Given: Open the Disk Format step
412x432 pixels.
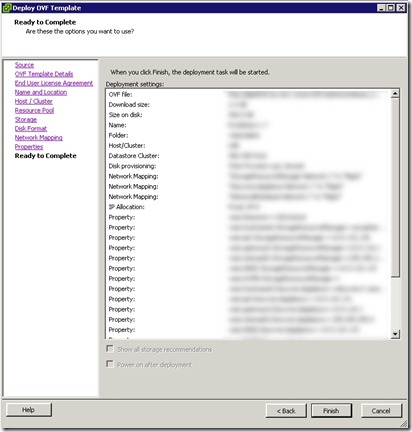Looking at the screenshot, I should 31,128.
